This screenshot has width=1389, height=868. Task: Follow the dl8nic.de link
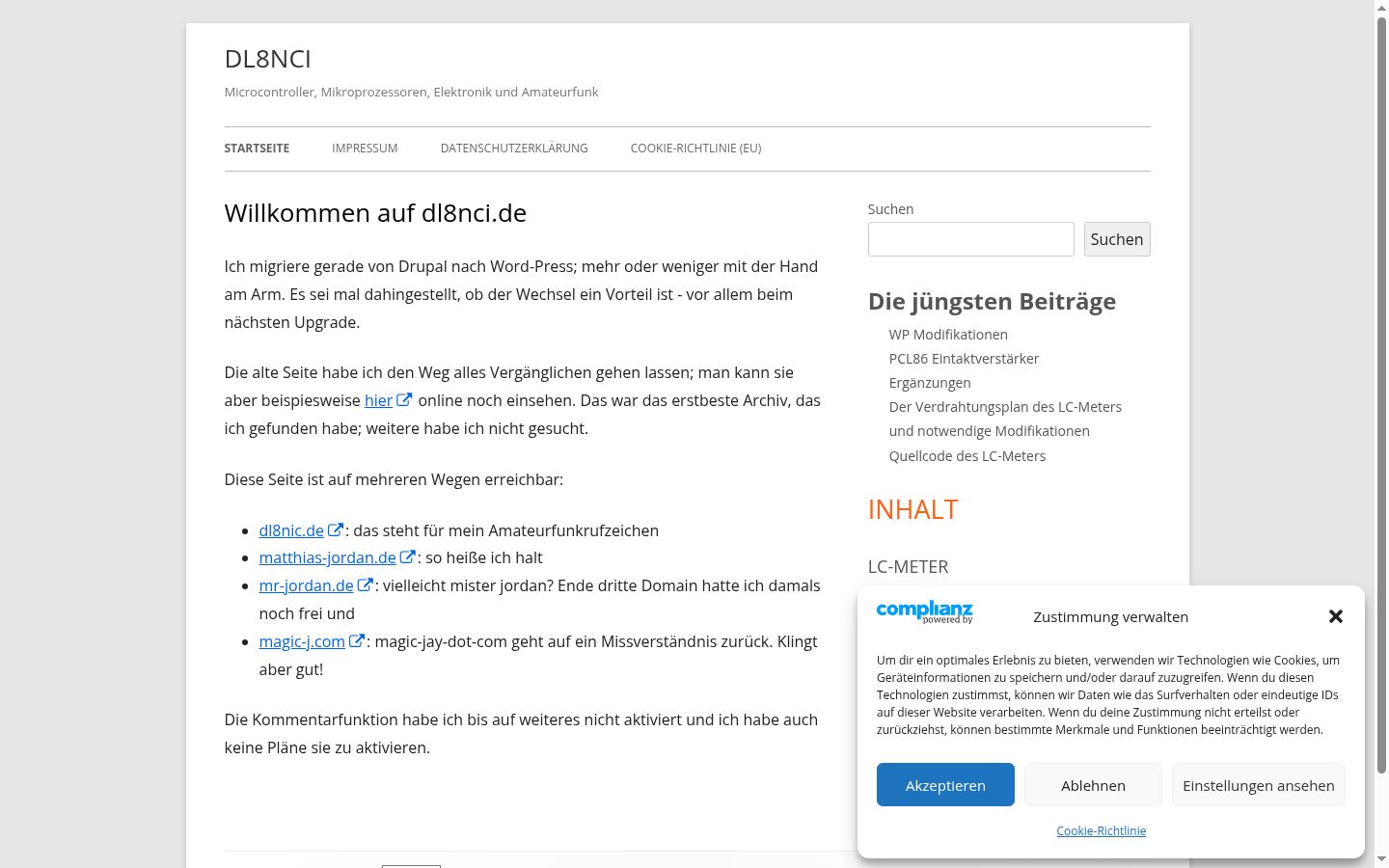[291, 530]
